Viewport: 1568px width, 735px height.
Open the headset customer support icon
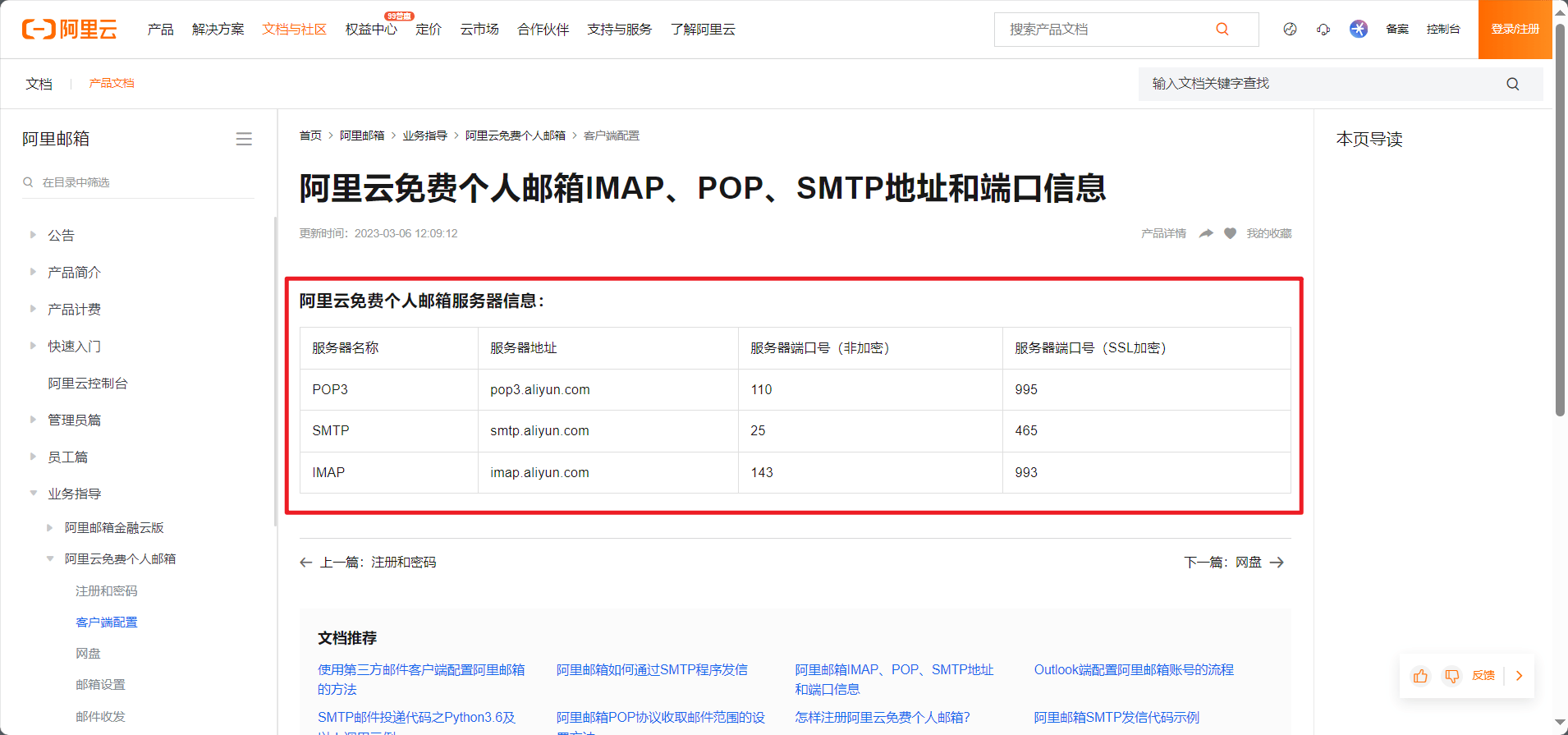[1323, 30]
